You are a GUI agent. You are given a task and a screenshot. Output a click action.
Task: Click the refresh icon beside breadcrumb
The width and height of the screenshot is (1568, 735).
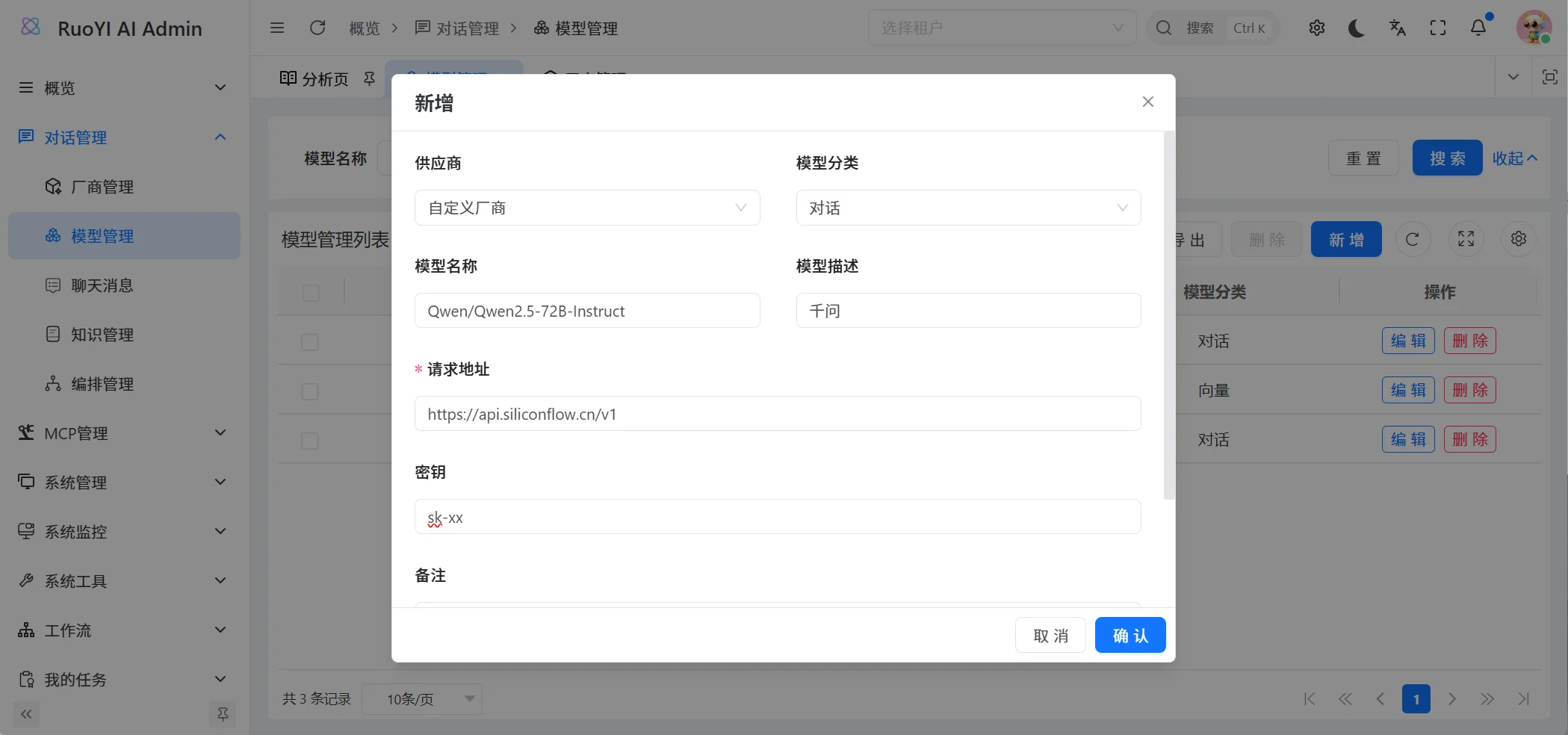click(317, 28)
